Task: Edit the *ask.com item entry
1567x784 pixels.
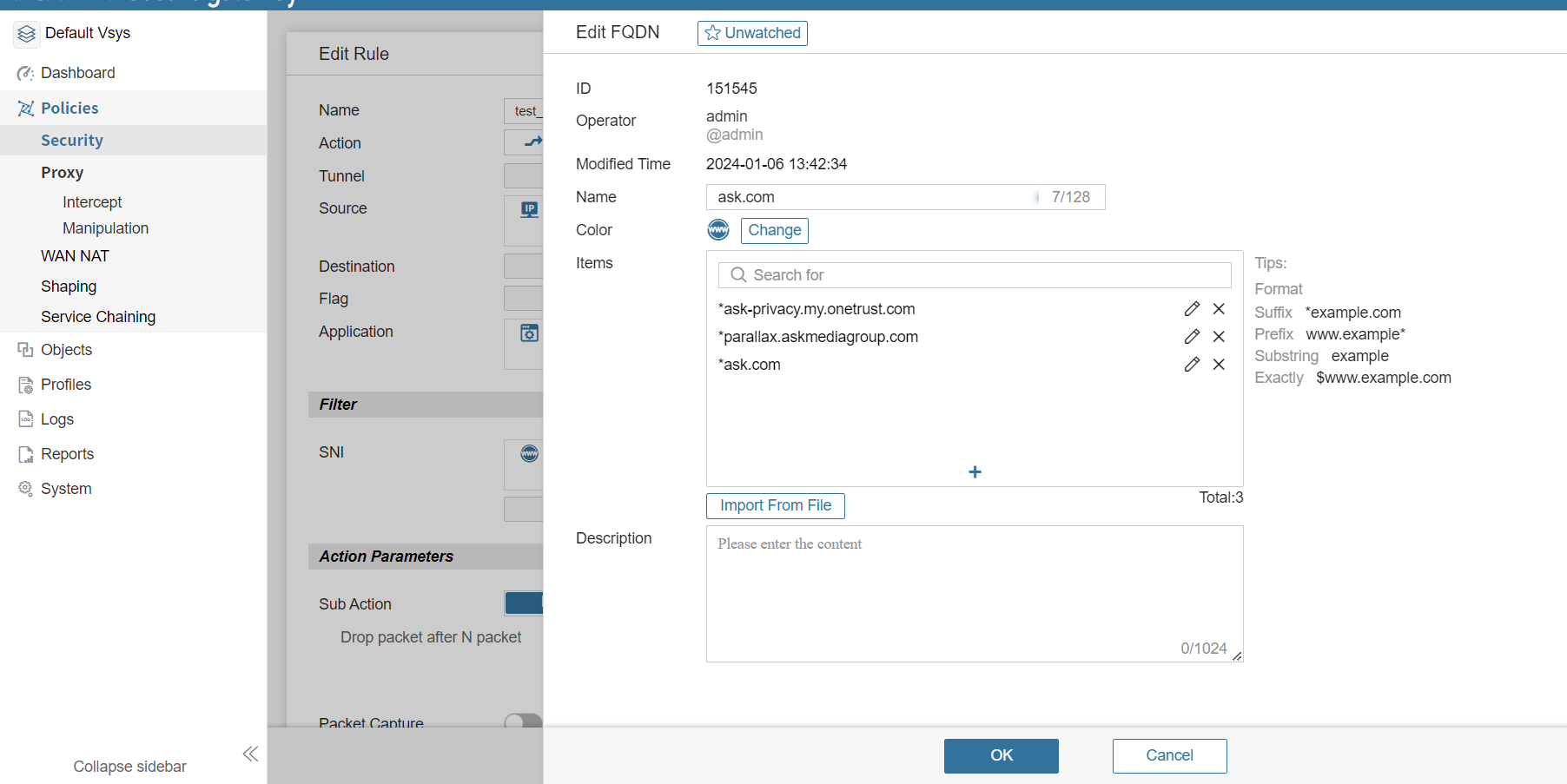Action: 1192,365
